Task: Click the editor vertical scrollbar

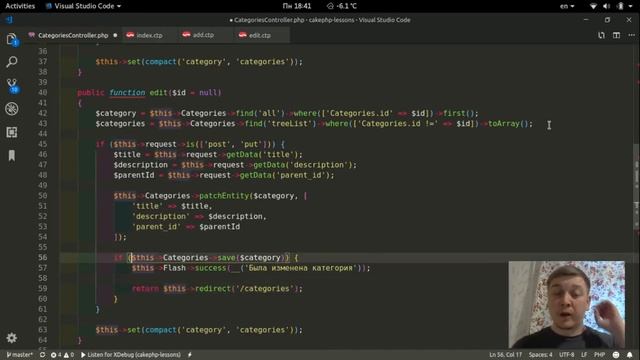Action: point(636,188)
